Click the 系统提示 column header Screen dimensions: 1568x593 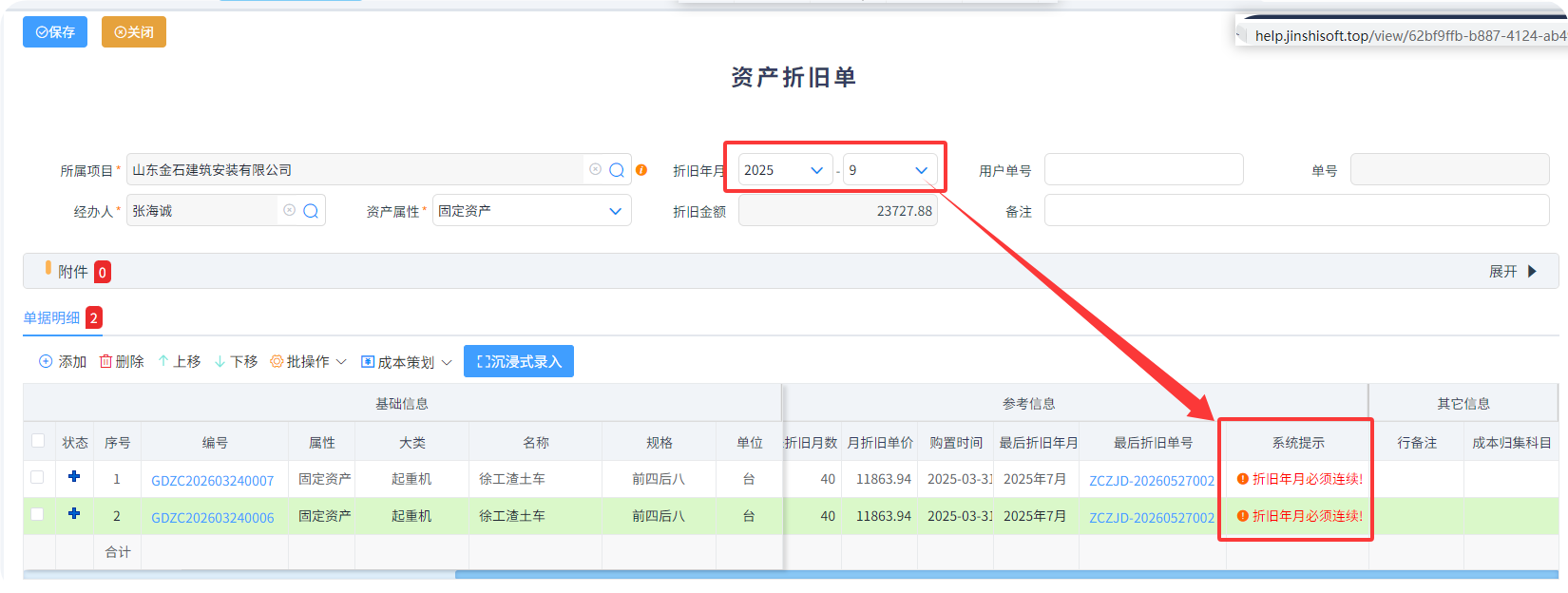pyautogui.click(x=1298, y=443)
